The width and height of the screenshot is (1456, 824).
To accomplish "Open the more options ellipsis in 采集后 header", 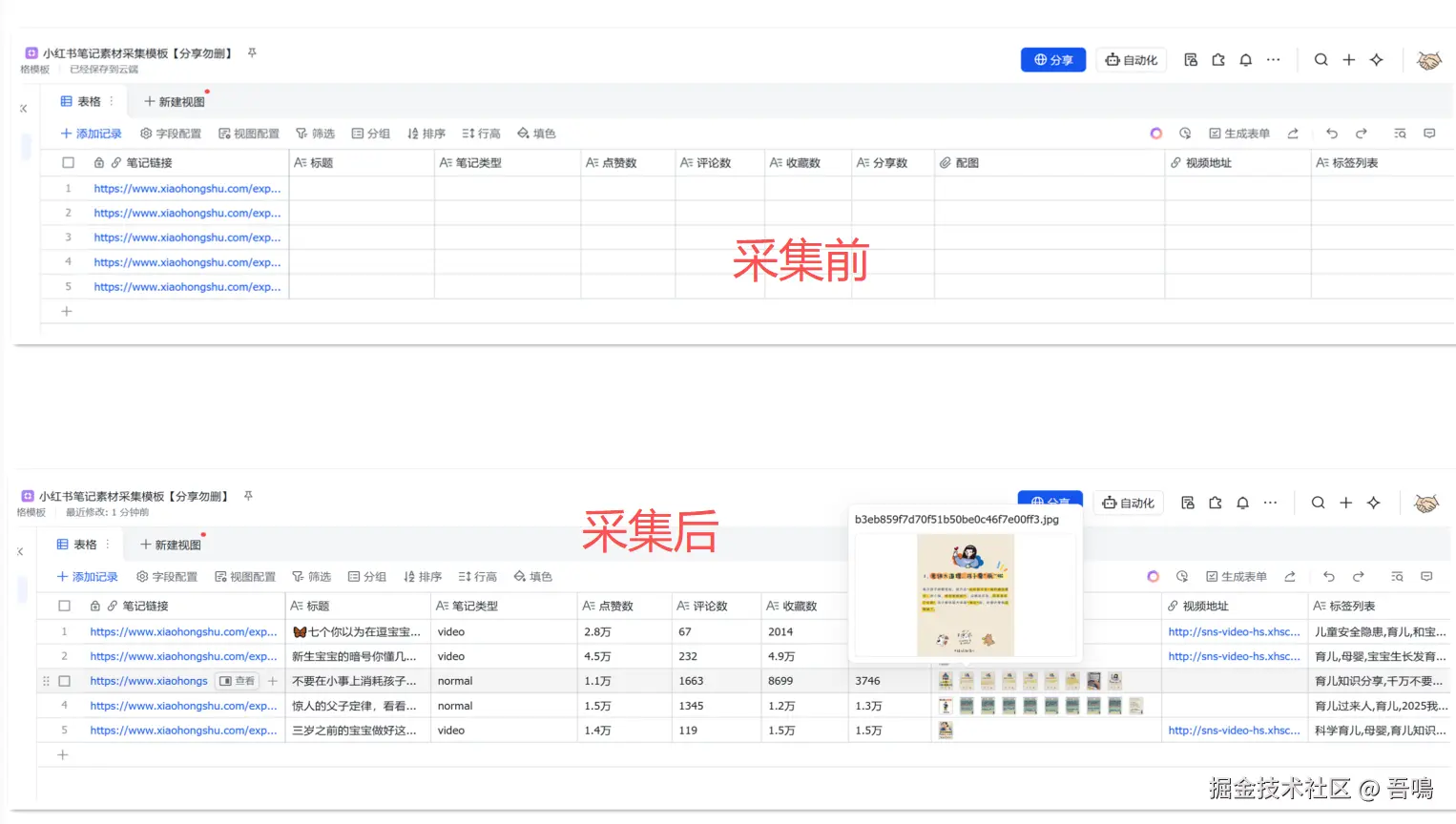I will (x=1270, y=503).
